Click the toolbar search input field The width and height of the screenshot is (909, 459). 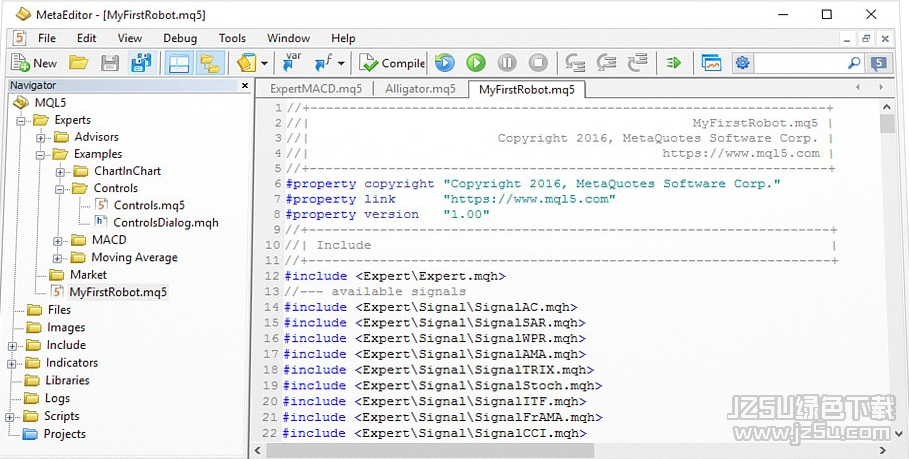(799, 63)
